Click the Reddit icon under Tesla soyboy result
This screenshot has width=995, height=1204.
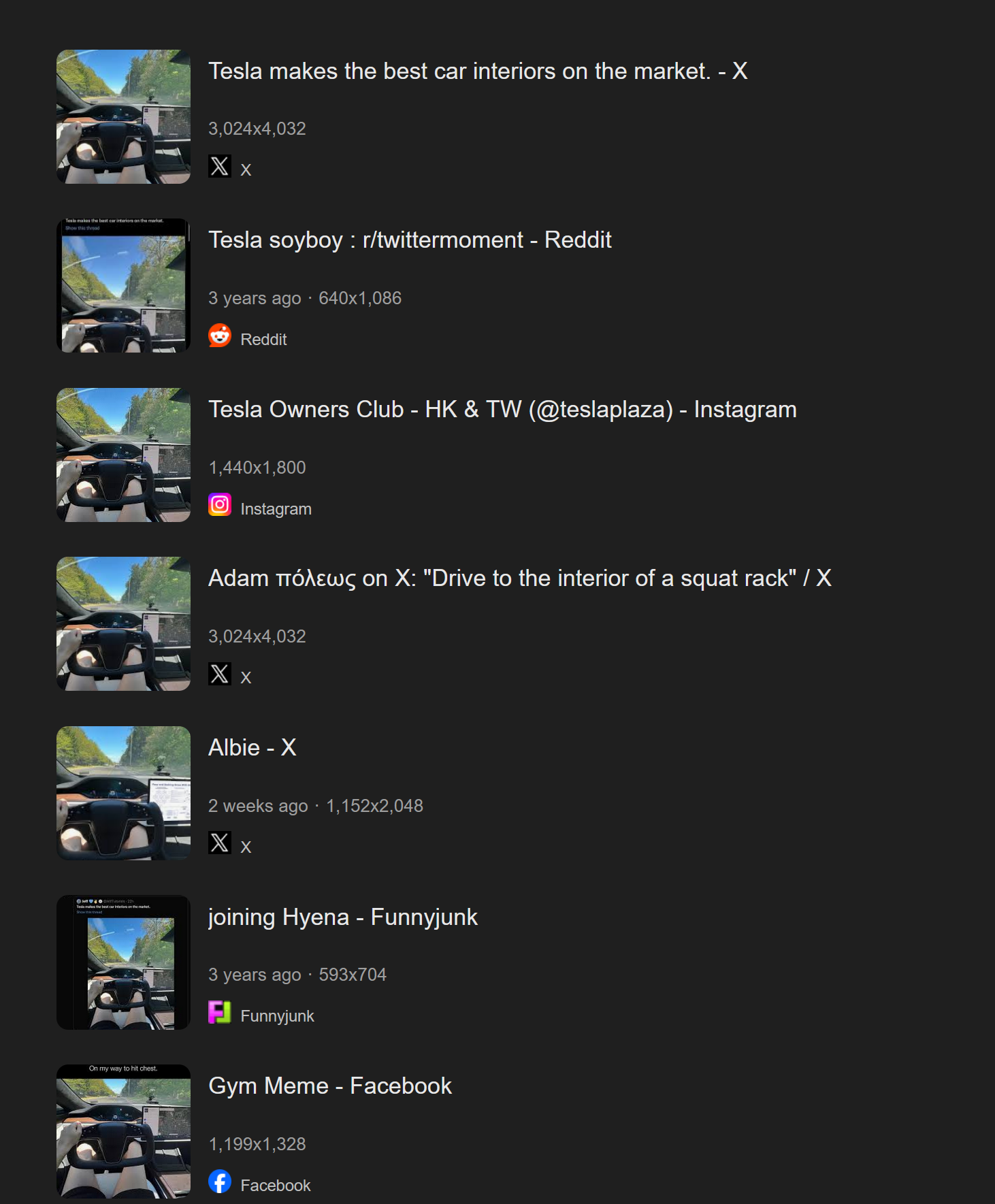click(220, 336)
